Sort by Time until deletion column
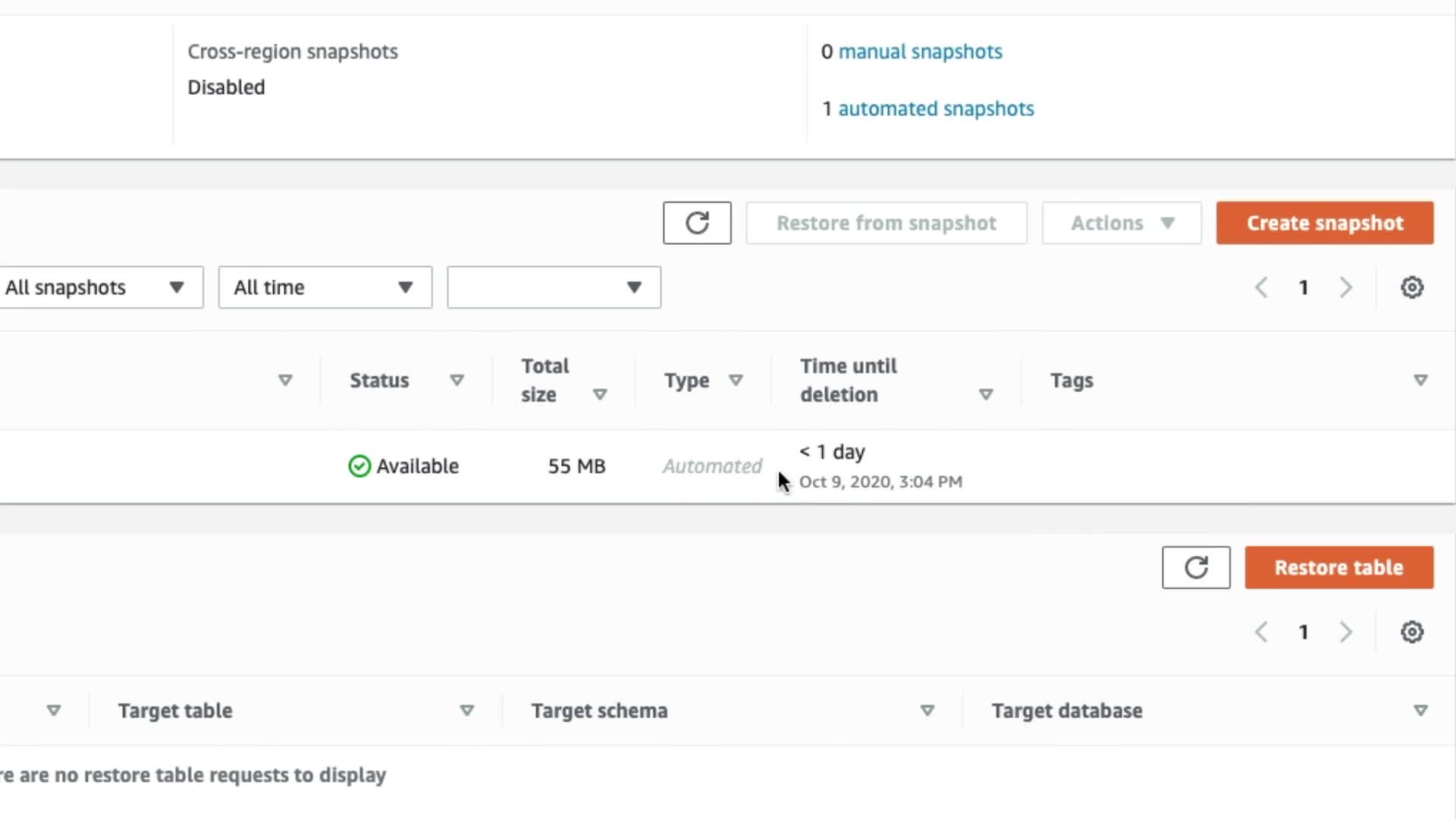 tap(985, 394)
